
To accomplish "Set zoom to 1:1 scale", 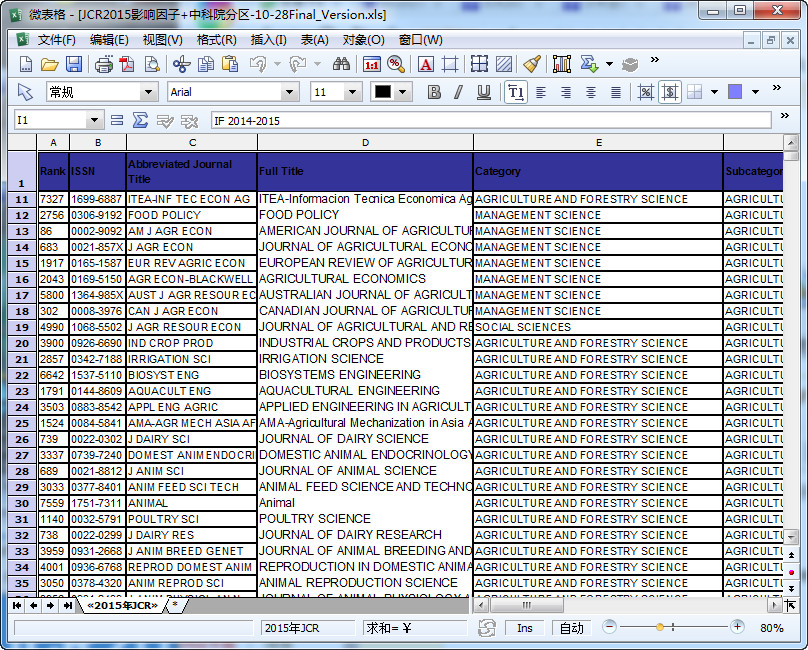I will point(372,64).
